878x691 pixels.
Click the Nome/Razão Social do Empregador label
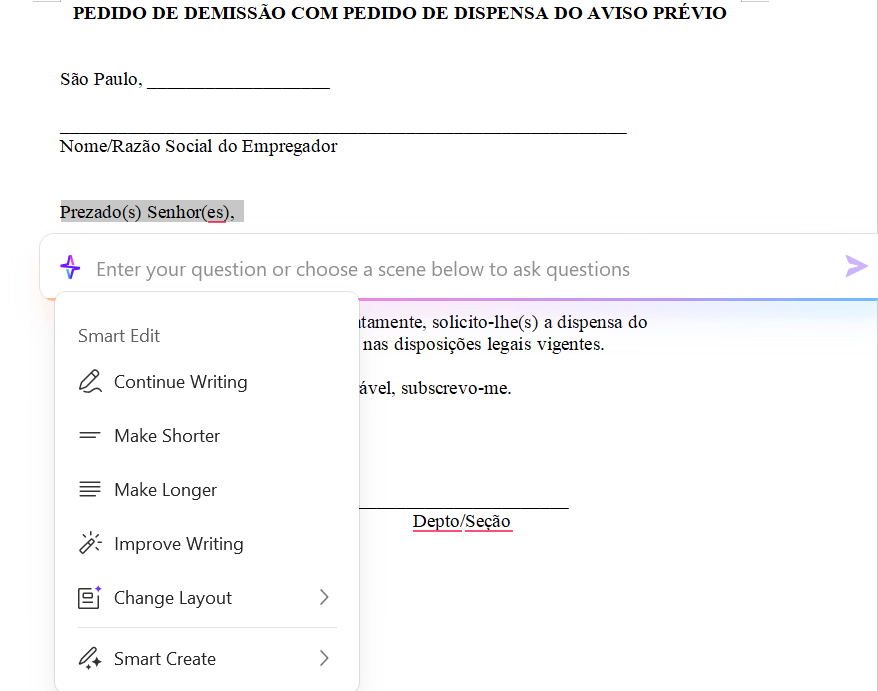pyautogui.click(x=198, y=146)
